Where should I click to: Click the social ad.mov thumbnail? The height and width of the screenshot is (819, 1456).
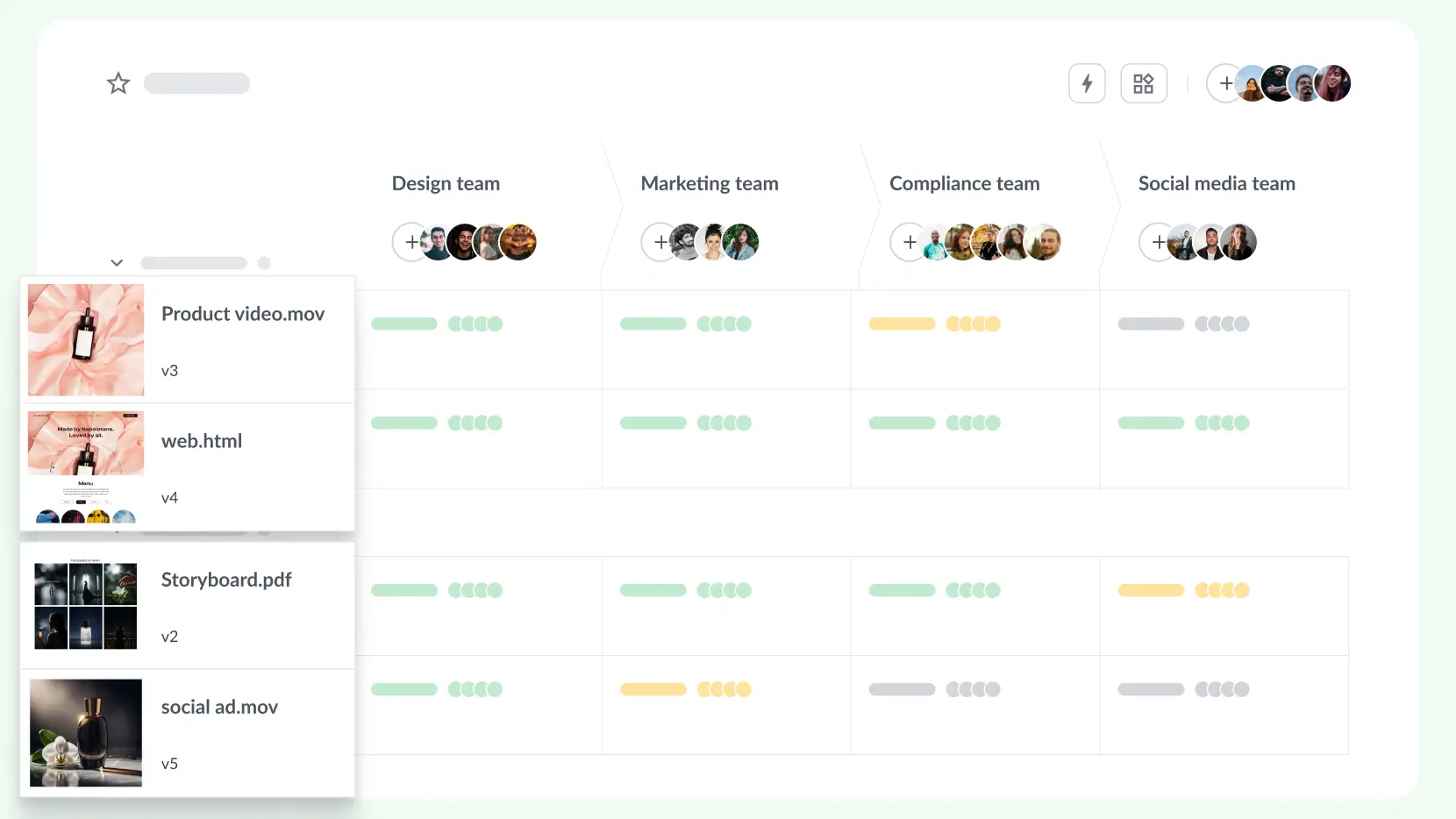[85, 733]
